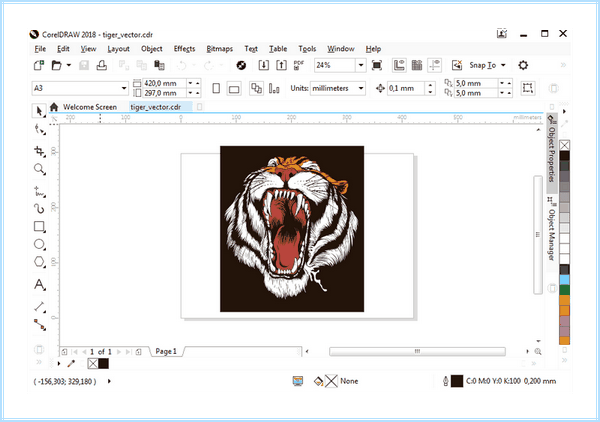Toggle Show grid
Screen dimensions: 600x422
(x=417, y=65)
